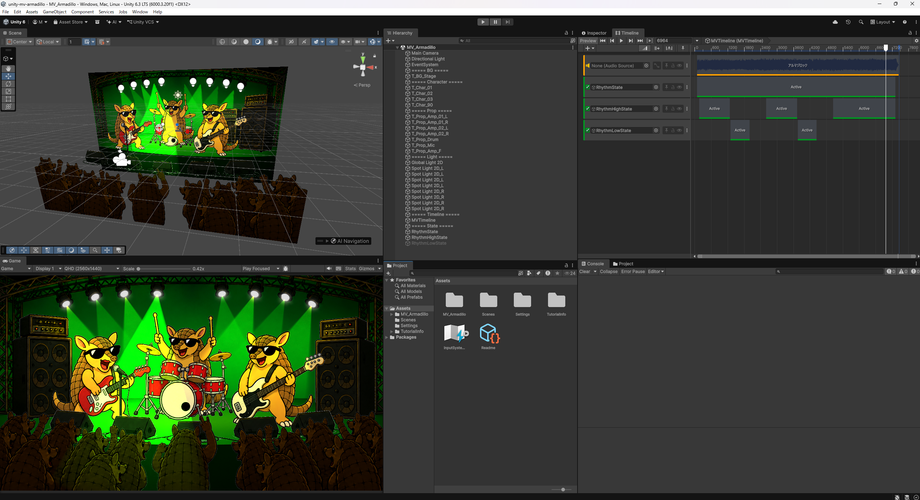The height and width of the screenshot is (500, 920).
Task: Click the audio track curves icon
Action: pyautogui.click(x=657, y=66)
